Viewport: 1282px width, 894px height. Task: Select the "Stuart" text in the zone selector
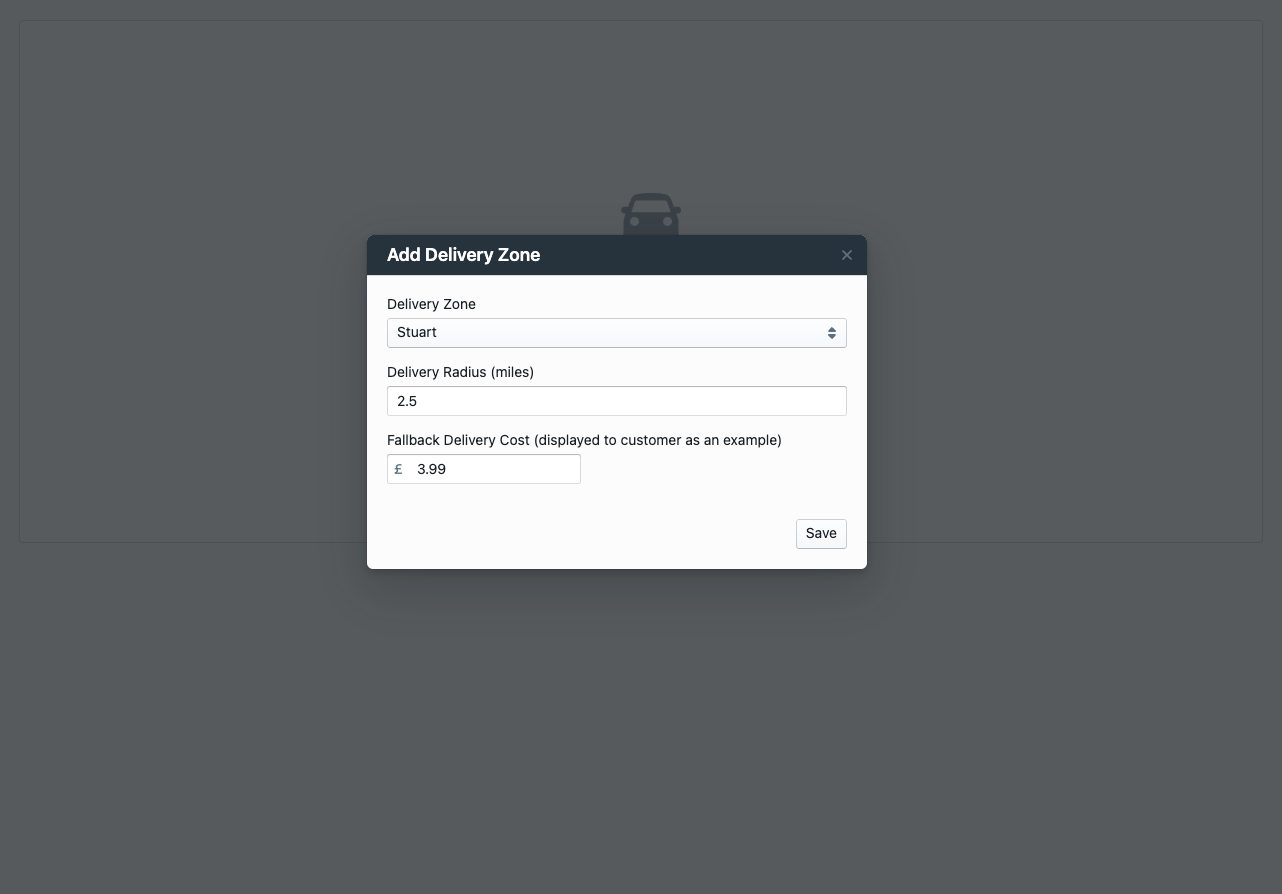(417, 333)
